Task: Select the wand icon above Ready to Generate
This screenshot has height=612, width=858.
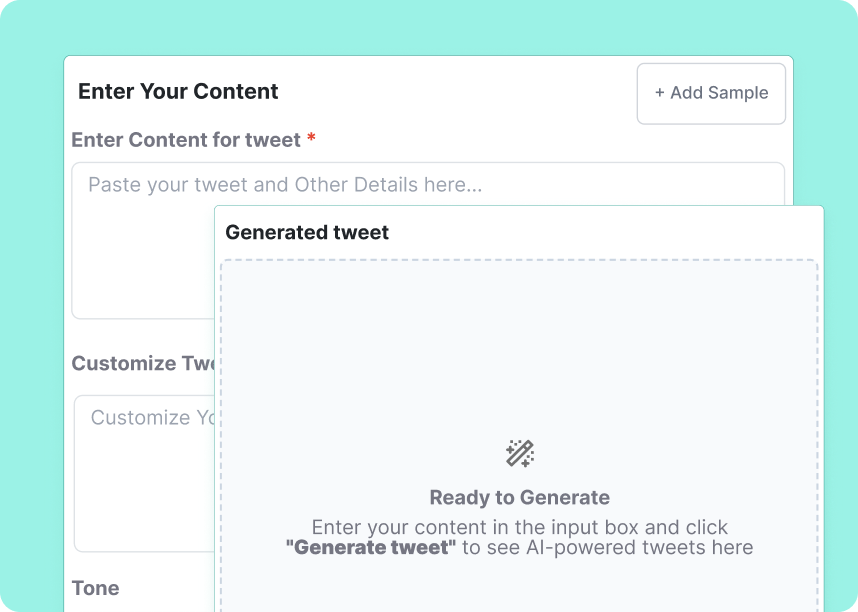Action: 519,455
